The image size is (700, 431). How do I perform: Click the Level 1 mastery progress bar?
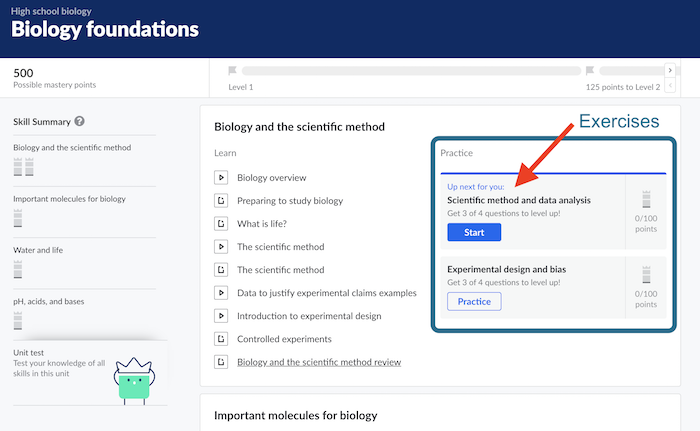[x=411, y=71]
